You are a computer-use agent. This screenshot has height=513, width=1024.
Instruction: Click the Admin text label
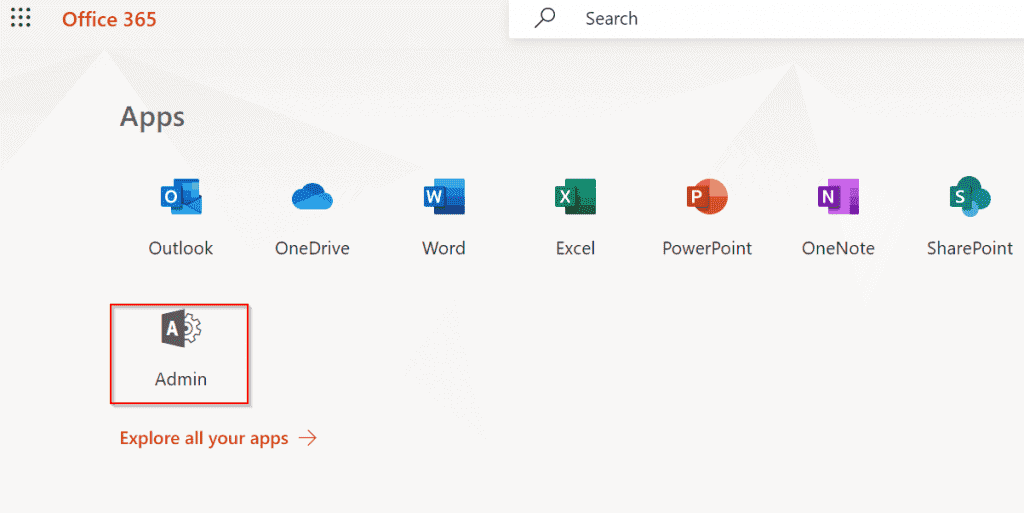[181, 379]
